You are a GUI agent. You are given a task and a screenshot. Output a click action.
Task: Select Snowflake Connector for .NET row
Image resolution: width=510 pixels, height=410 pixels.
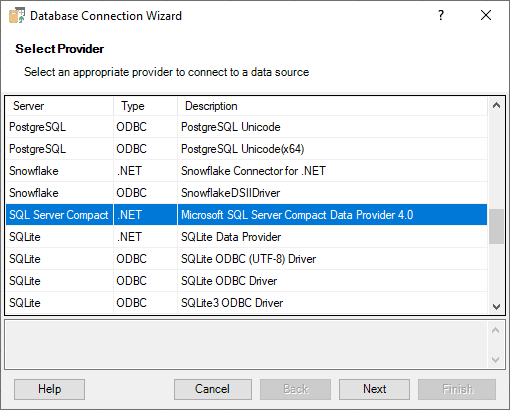[246, 171]
